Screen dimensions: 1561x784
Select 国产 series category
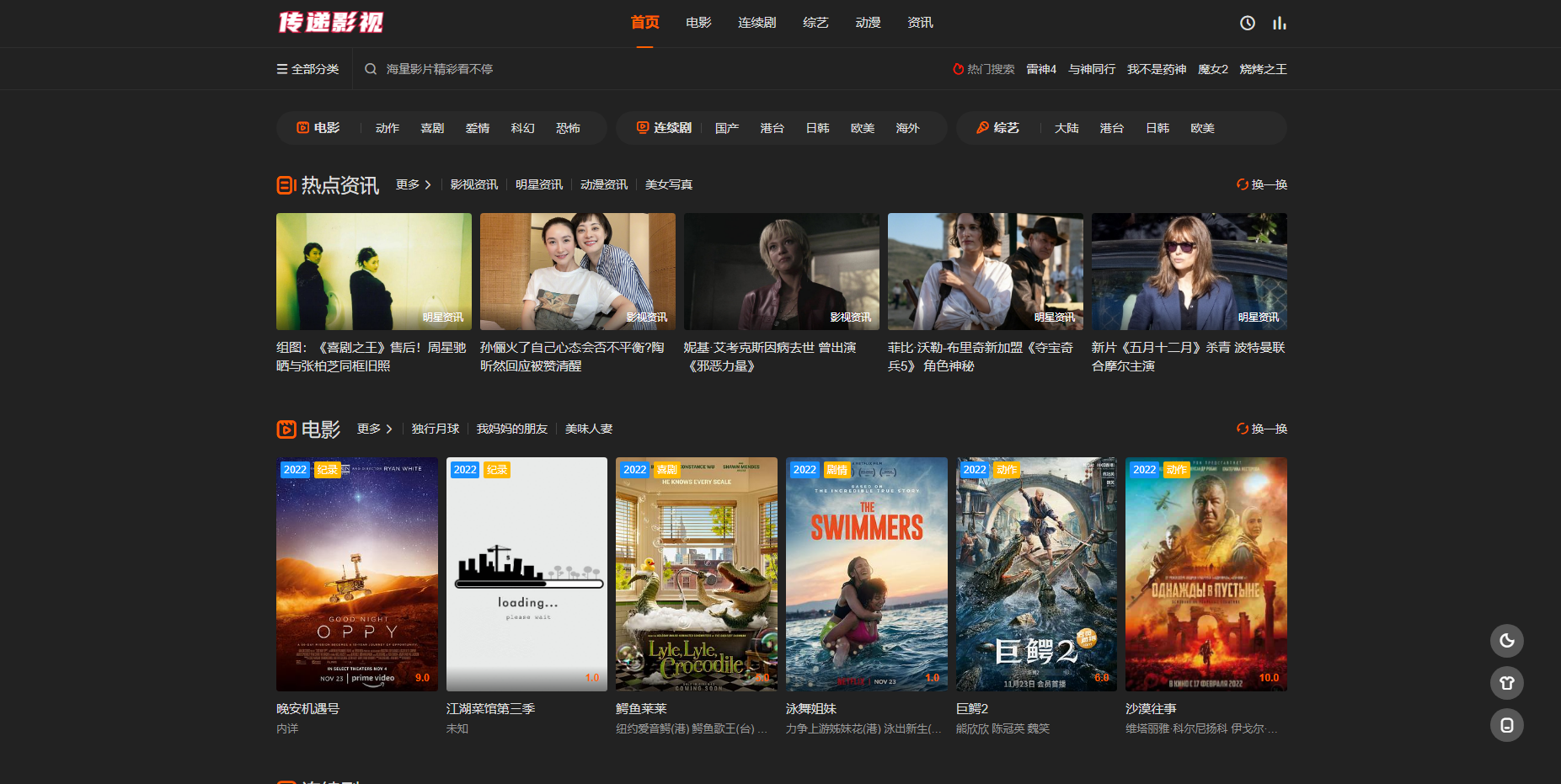(727, 128)
